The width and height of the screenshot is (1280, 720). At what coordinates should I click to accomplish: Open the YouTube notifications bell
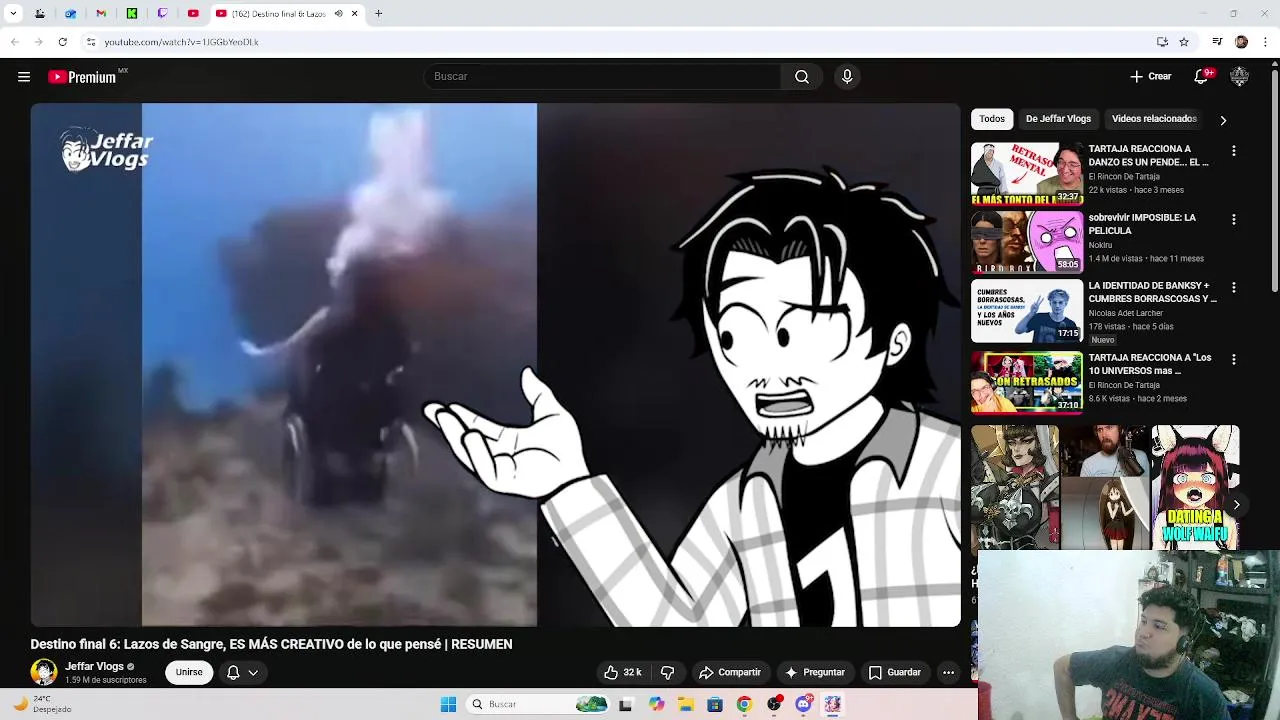pyautogui.click(x=1202, y=77)
